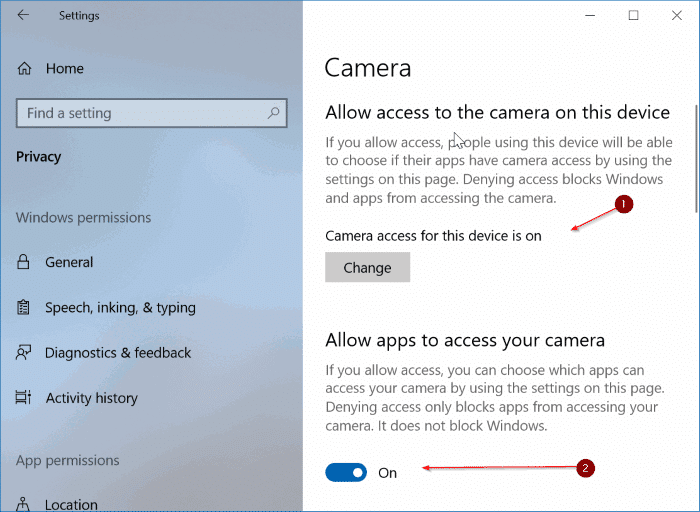Open General privacy settings
This screenshot has height=512, width=700.
[x=69, y=262]
